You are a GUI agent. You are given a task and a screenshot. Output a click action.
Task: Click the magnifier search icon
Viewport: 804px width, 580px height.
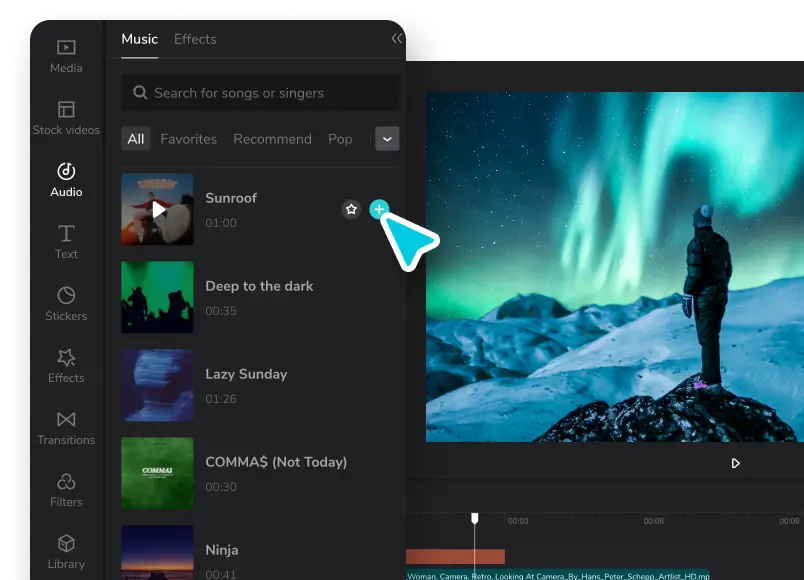pyautogui.click(x=140, y=93)
